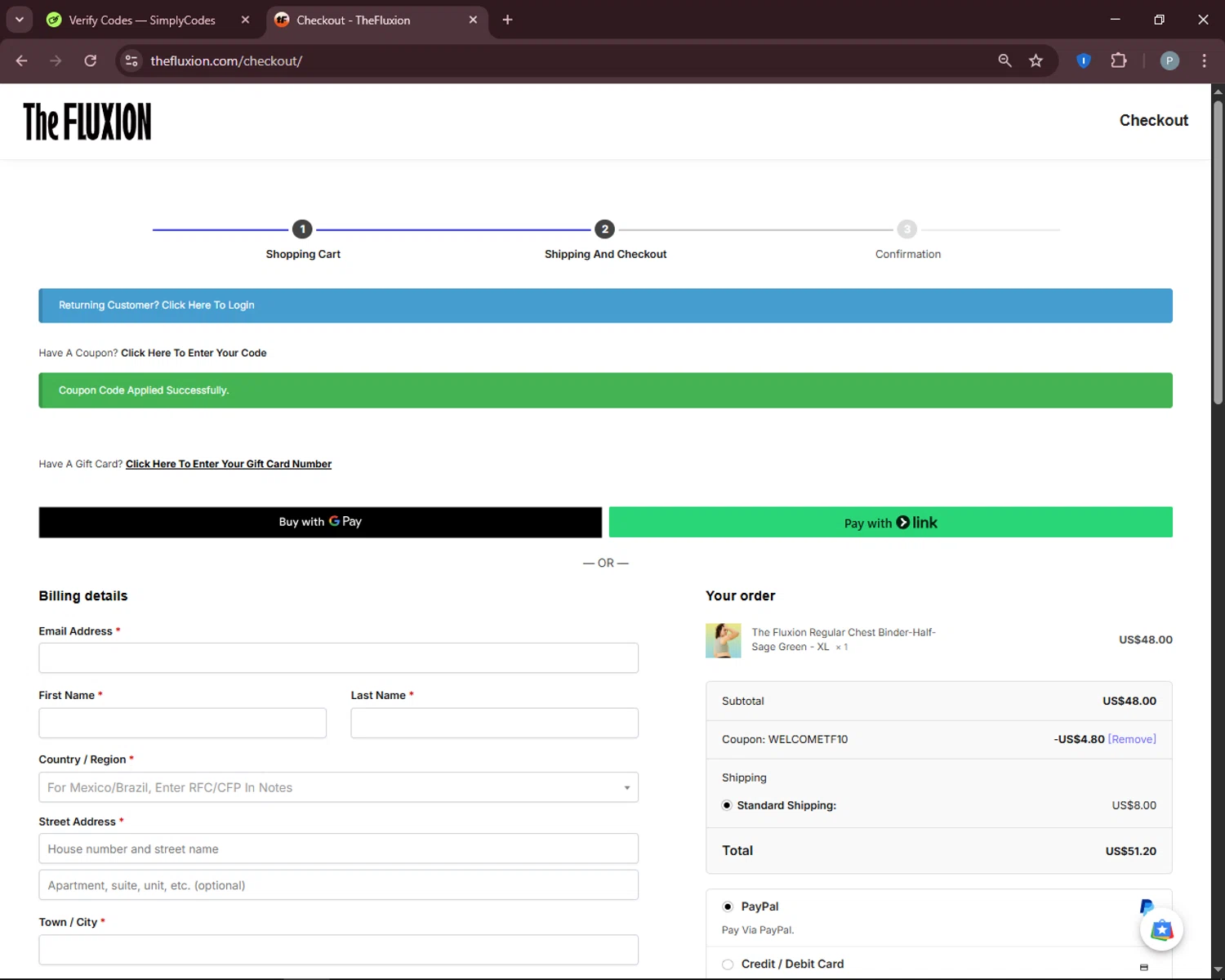The height and width of the screenshot is (980, 1225).
Task: Click the US$51.20 total amount
Action: click(x=1131, y=851)
